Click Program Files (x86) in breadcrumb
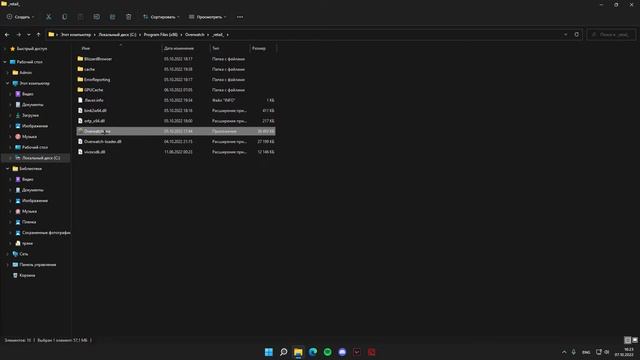Screen dimensions: 640x360 pyautogui.click(x=161, y=35)
